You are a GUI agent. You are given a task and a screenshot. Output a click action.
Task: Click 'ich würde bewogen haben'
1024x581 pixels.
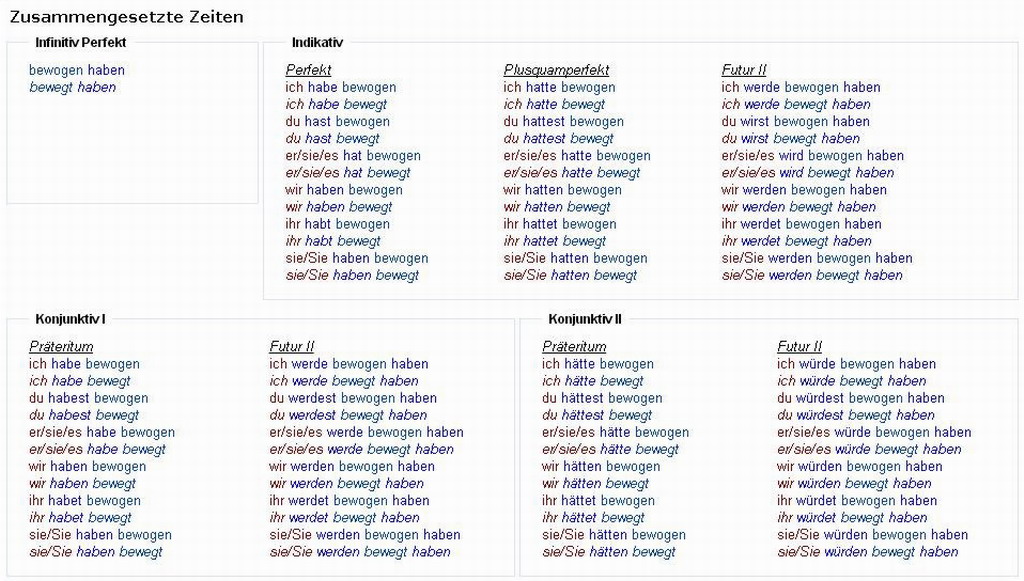coord(857,364)
